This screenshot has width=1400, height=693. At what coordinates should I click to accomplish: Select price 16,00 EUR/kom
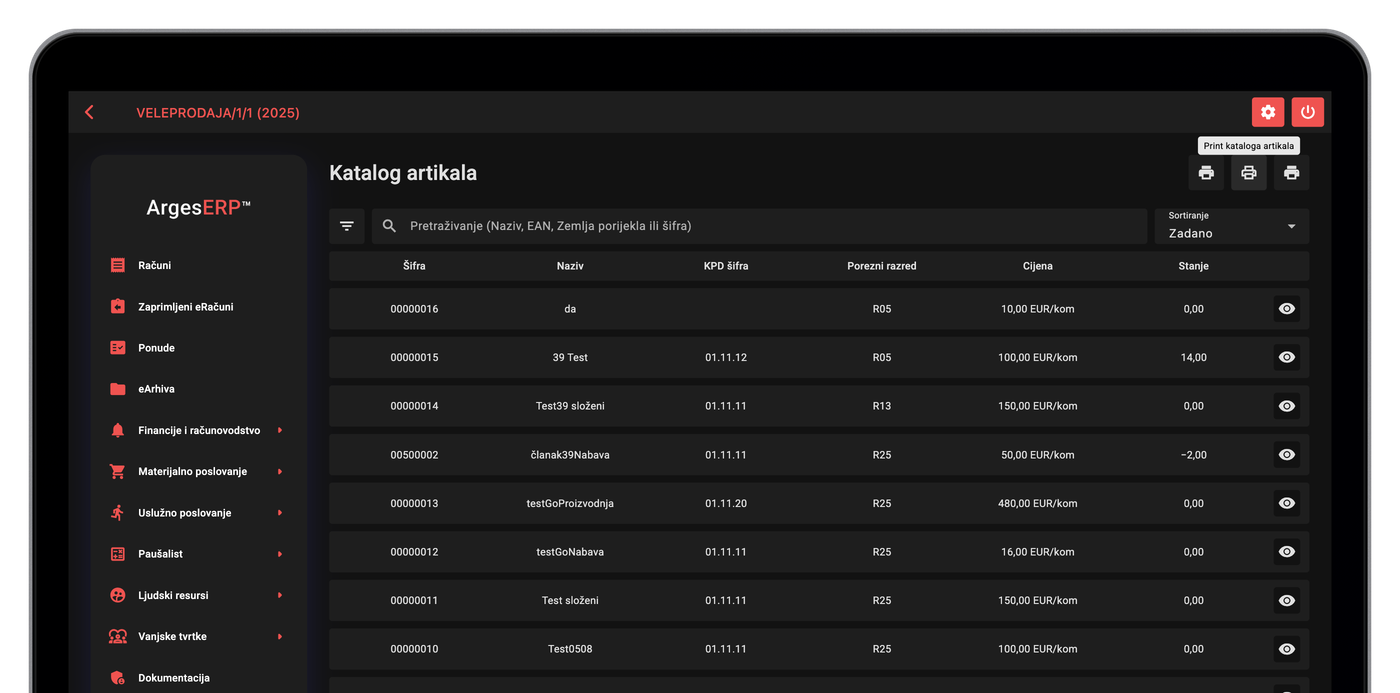[1038, 552]
